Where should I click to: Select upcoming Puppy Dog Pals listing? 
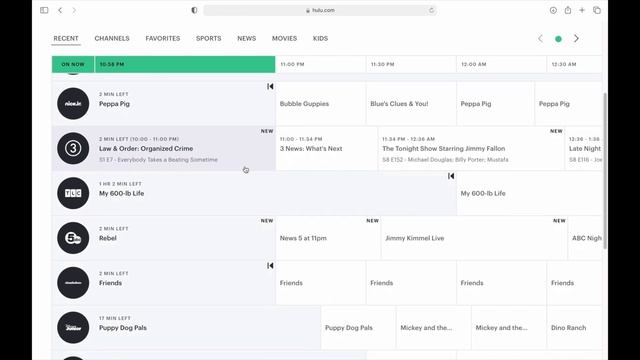click(x=358, y=328)
